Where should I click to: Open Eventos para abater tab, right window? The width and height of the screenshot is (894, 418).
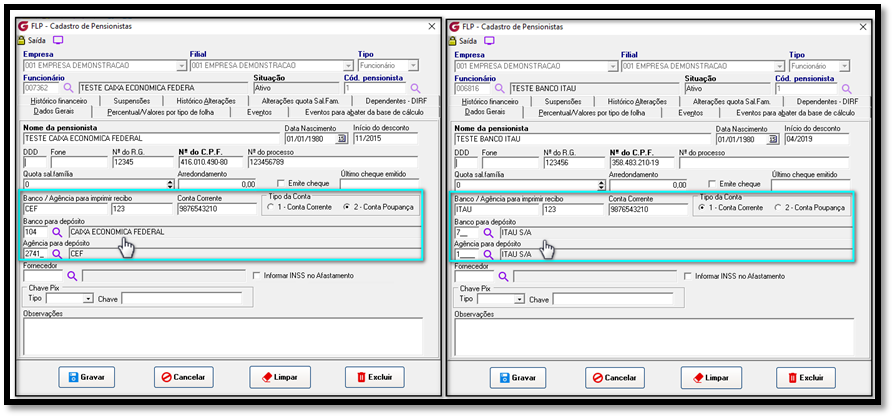tap(795, 112)
